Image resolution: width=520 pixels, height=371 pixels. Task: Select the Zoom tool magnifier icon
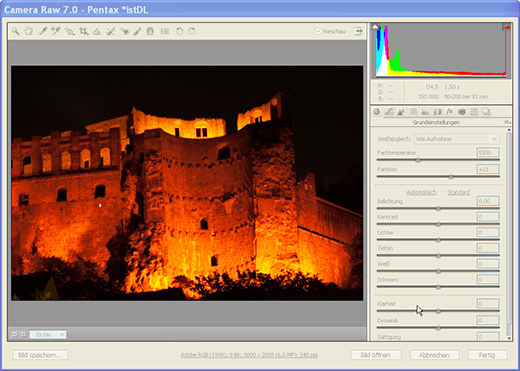(x=15, y=31)
